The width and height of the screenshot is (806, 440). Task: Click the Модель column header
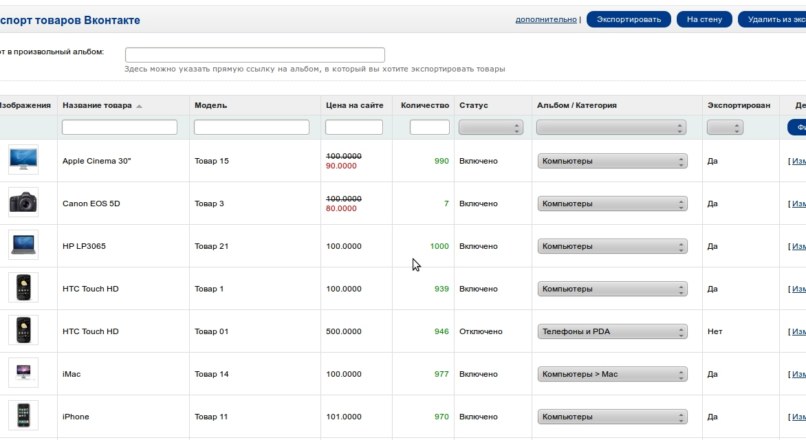point(211,105)
